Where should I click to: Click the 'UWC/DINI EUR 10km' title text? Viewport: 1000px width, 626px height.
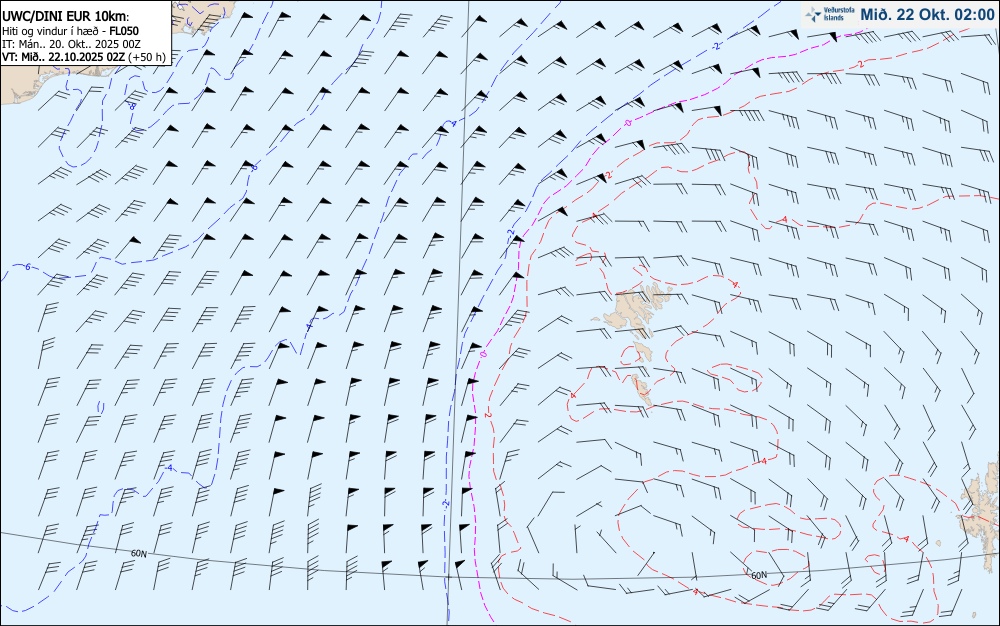coord(64,17)
